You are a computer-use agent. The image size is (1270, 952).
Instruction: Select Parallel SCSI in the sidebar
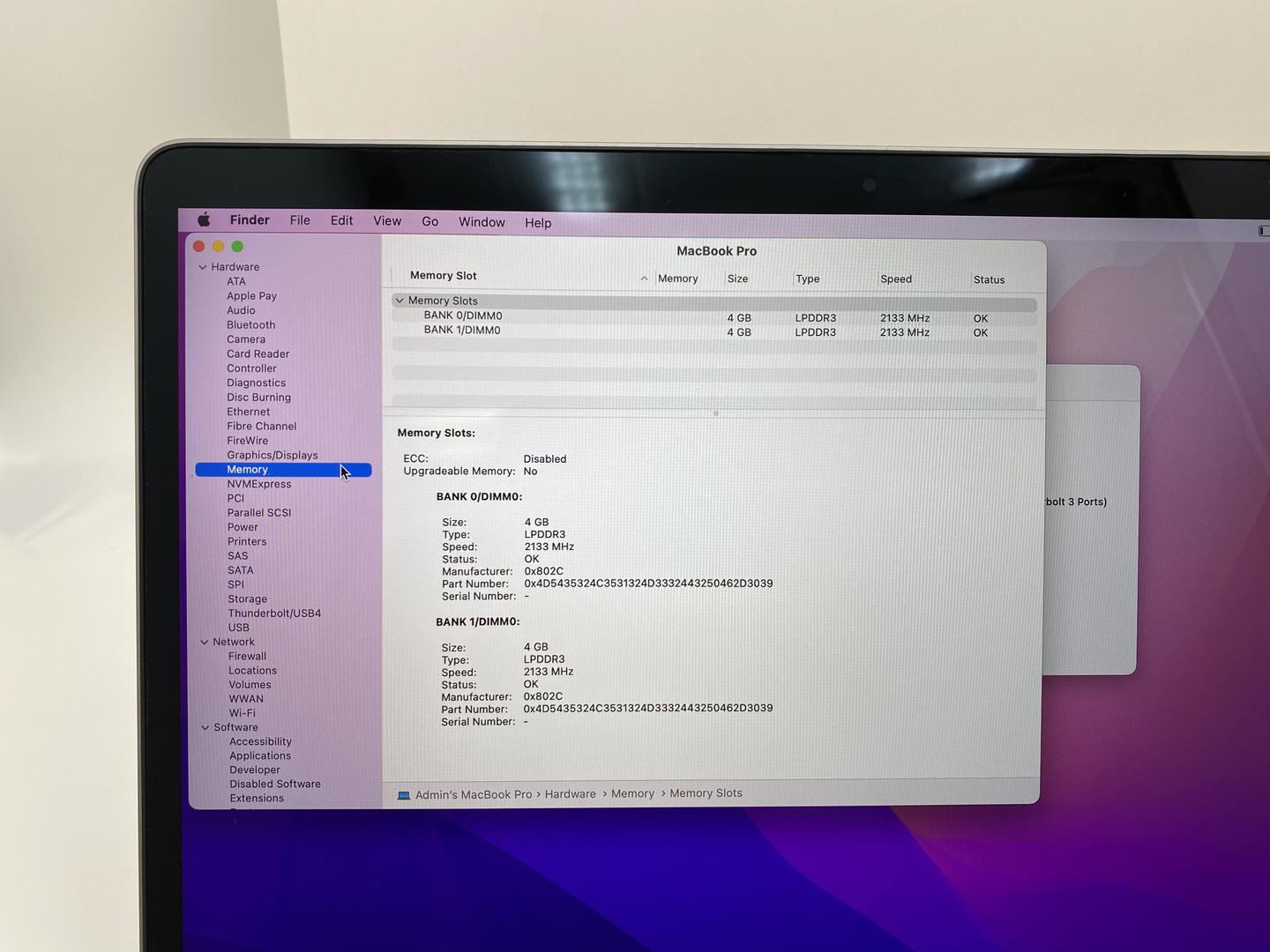pos(259,513)
